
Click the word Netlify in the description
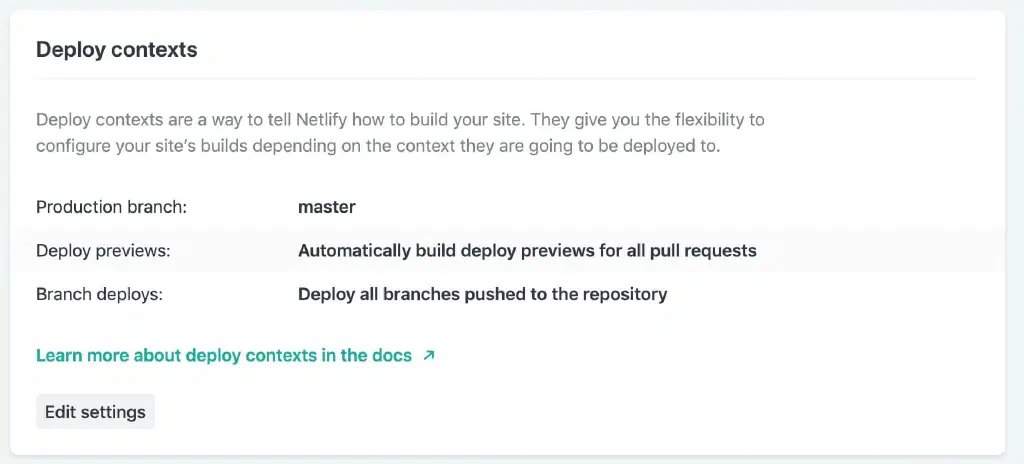322,120
